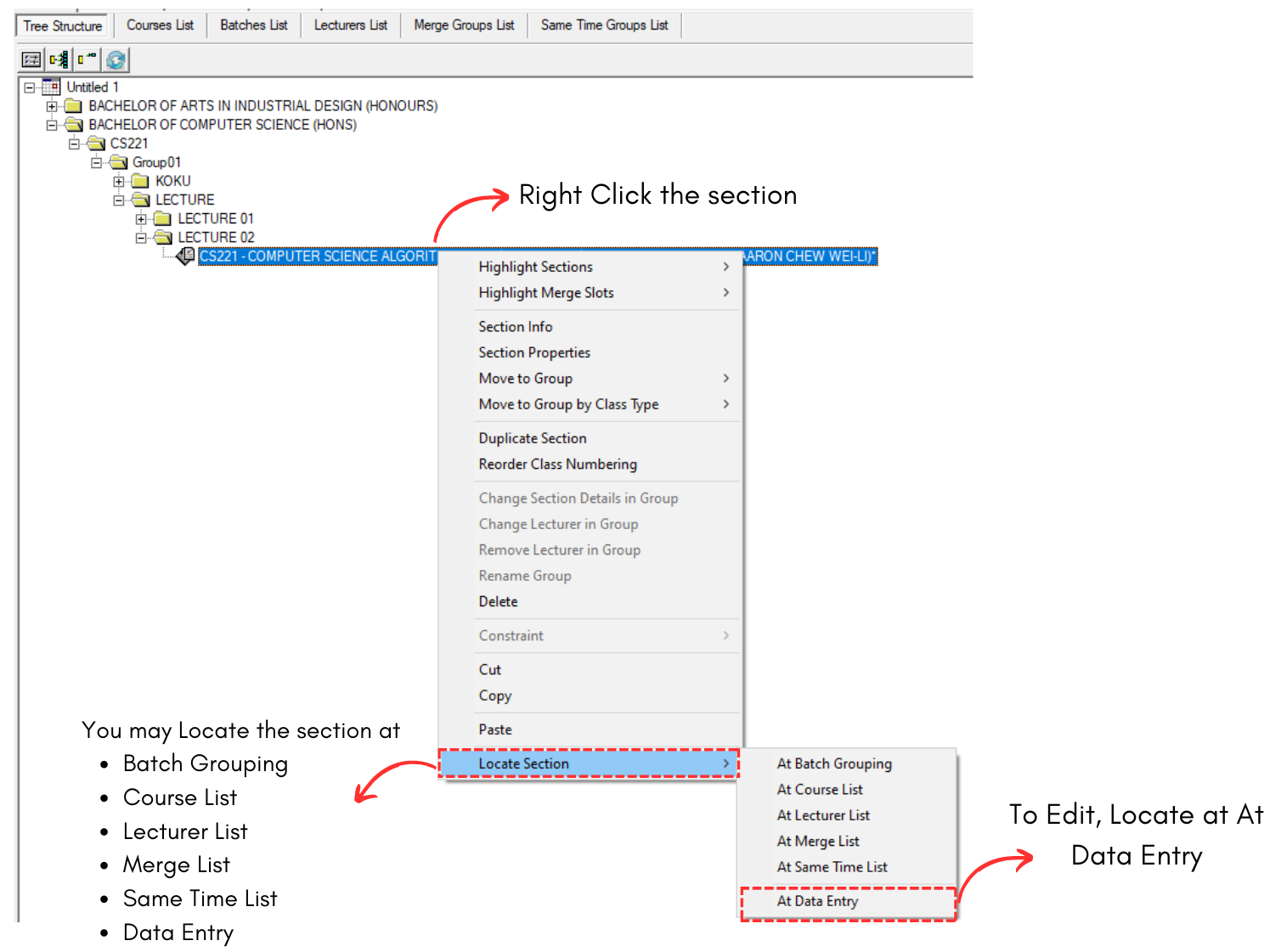Choose At Data Entry from the submenu
Screen dimensions: 1270x952
(817, 901)
